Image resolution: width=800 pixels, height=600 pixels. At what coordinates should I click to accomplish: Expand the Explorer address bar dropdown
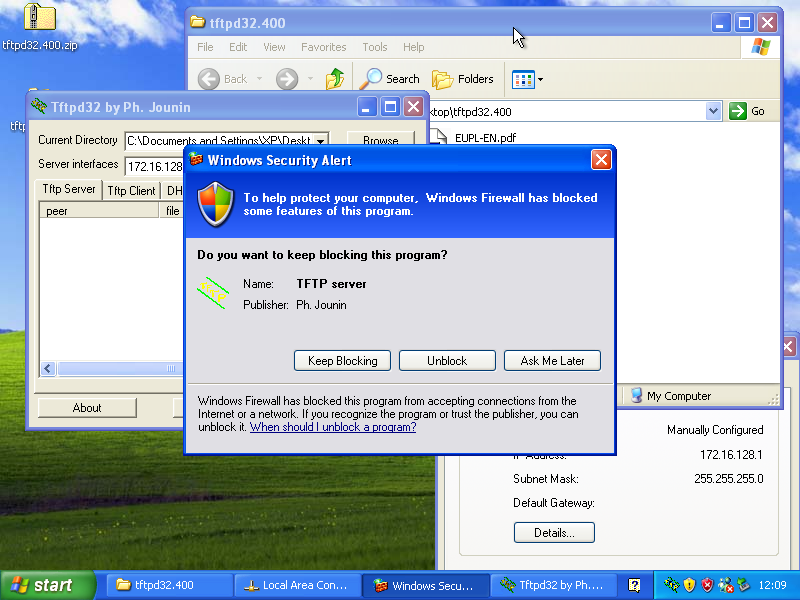(713, 112)
